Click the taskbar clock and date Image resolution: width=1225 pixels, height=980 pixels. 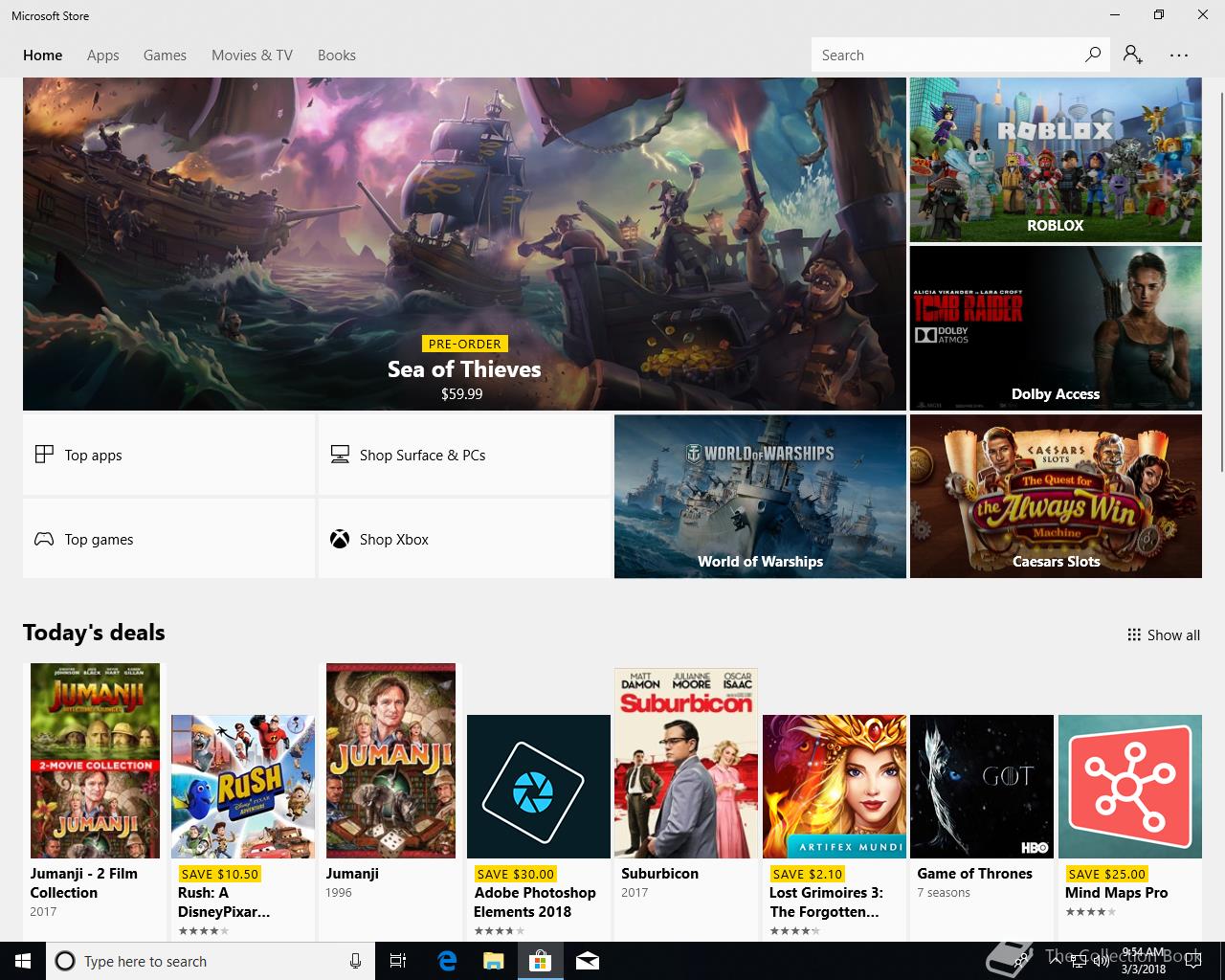pyautogui.click(x=1144, y=961)
